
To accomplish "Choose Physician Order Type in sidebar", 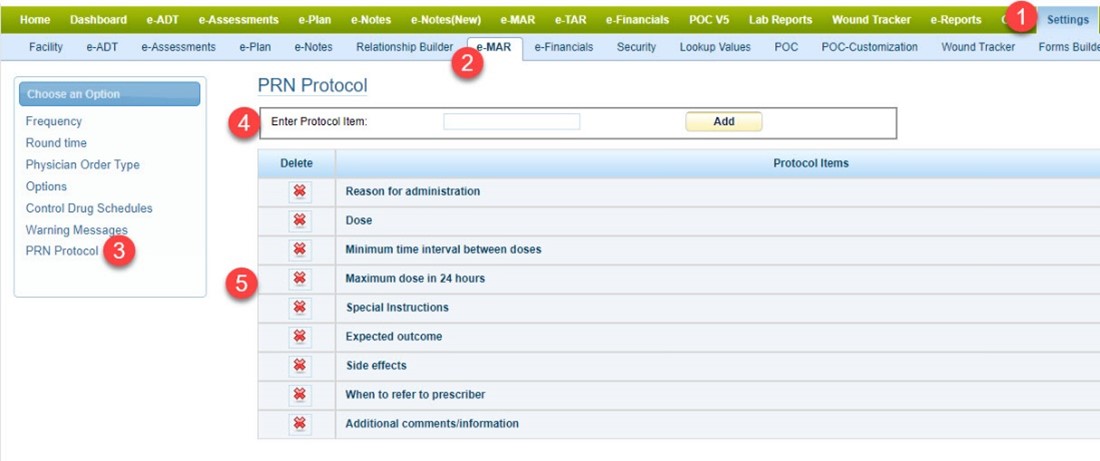I will click(x=82, y=165).
